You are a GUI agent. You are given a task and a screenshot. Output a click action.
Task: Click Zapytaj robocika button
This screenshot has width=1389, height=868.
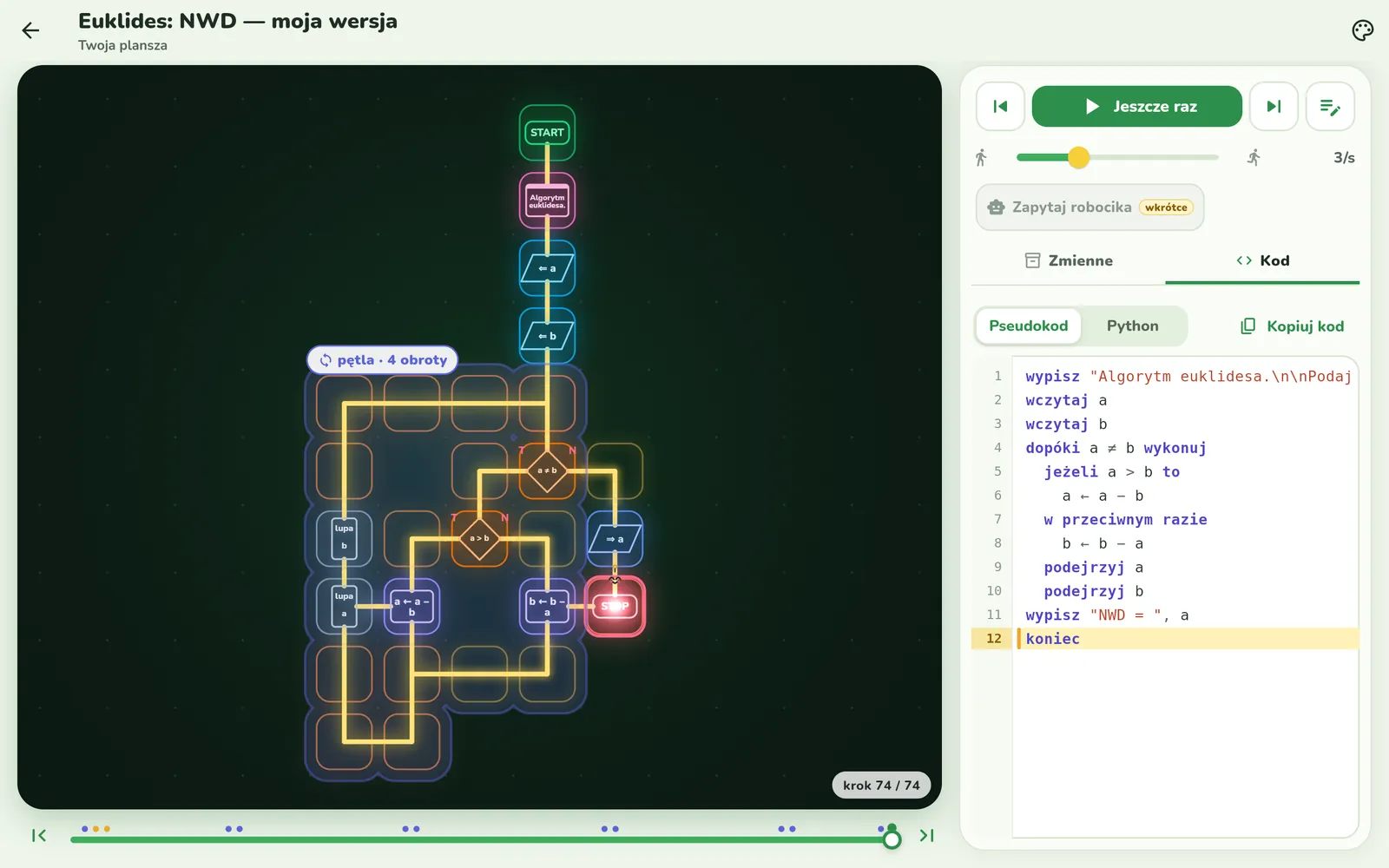click(x=1089, y=207)
